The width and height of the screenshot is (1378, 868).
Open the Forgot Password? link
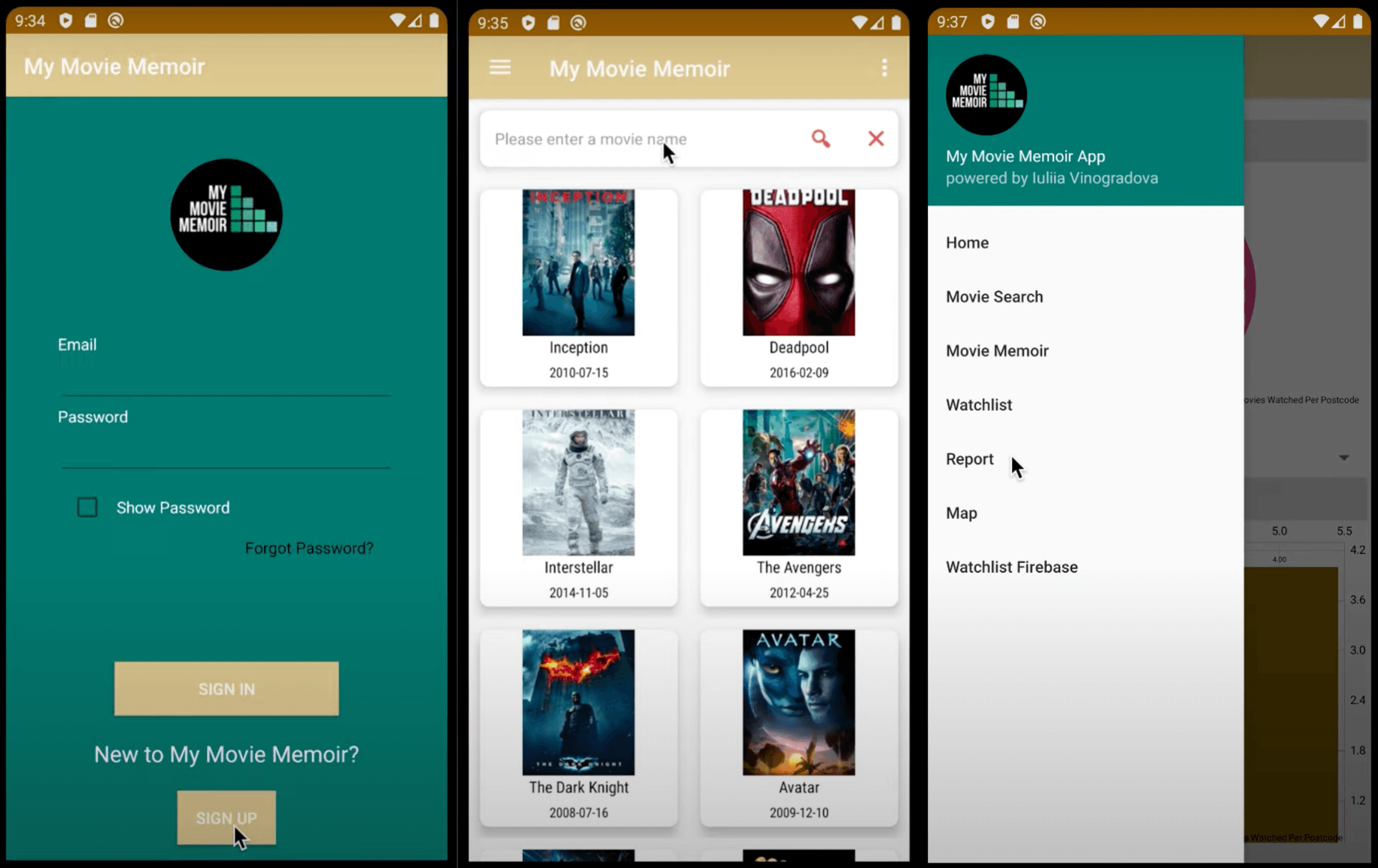pyautogui.click(x=309, y=548)
